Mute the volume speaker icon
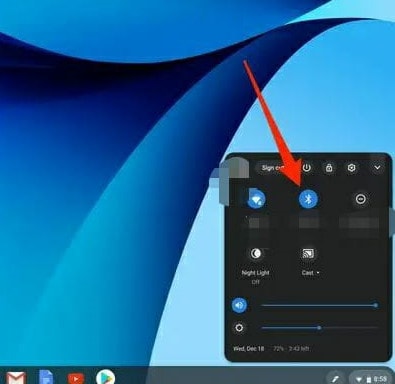Image resolution: width=395 pixels, height=384 pixels. [x=239, y=305]
